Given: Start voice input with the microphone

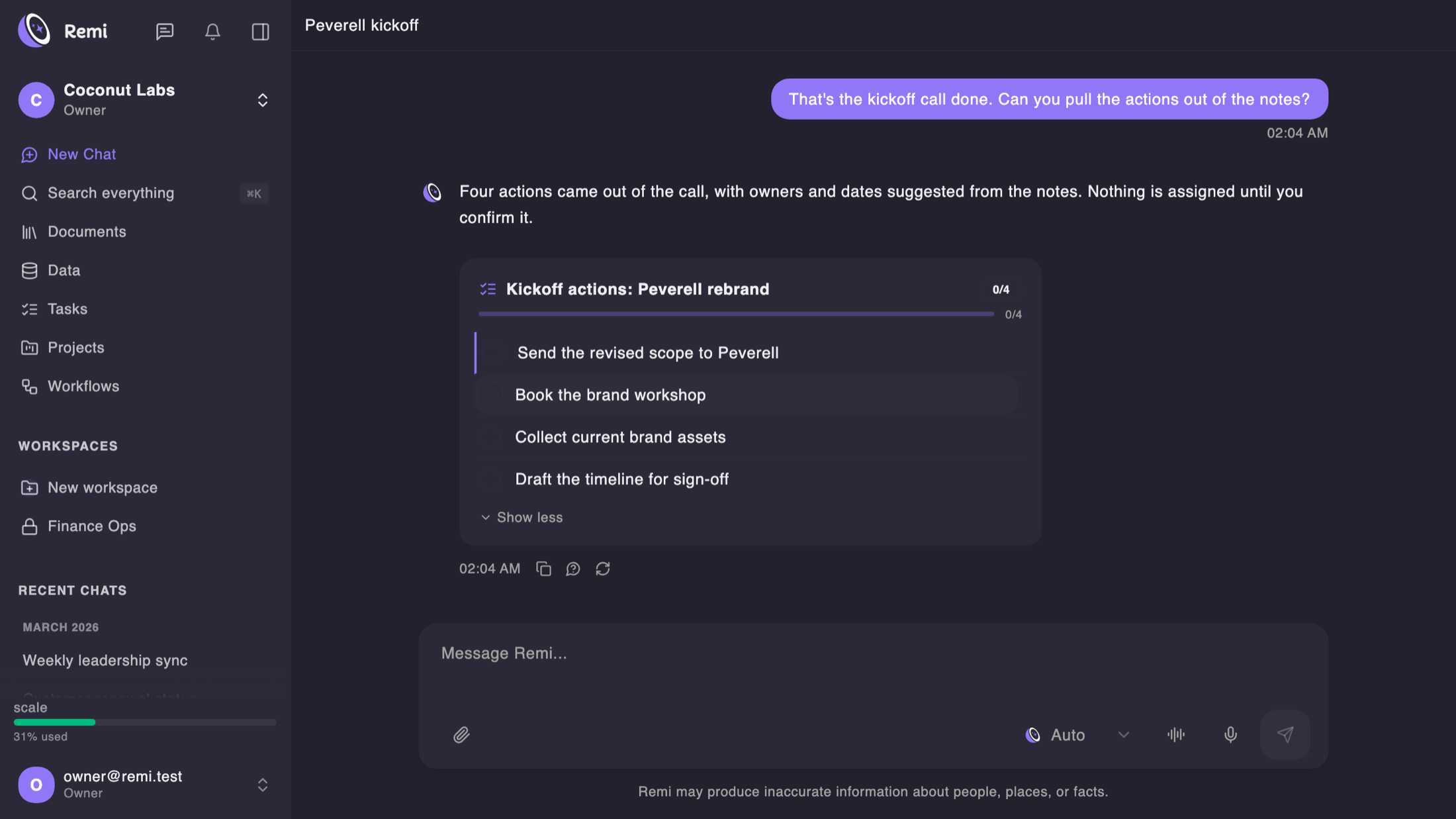Looking at the screenshot, I should click(x=1230, y=735).
